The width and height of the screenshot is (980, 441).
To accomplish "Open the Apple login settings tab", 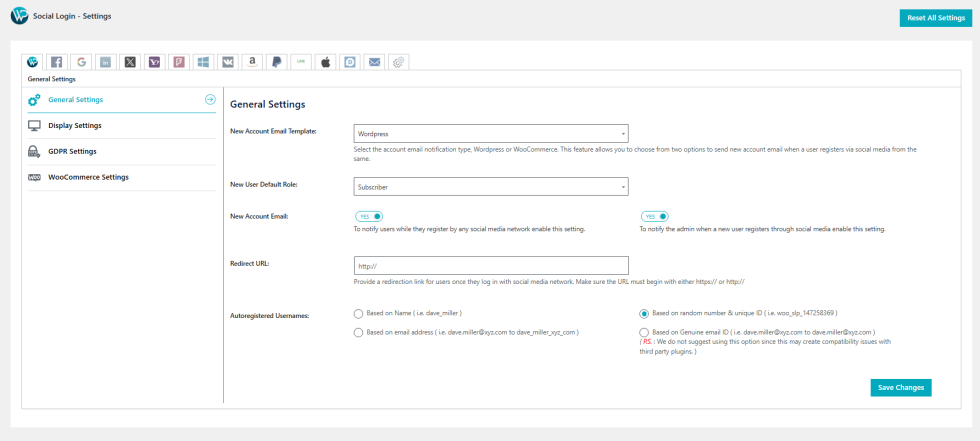I will (x=325, y=62).
